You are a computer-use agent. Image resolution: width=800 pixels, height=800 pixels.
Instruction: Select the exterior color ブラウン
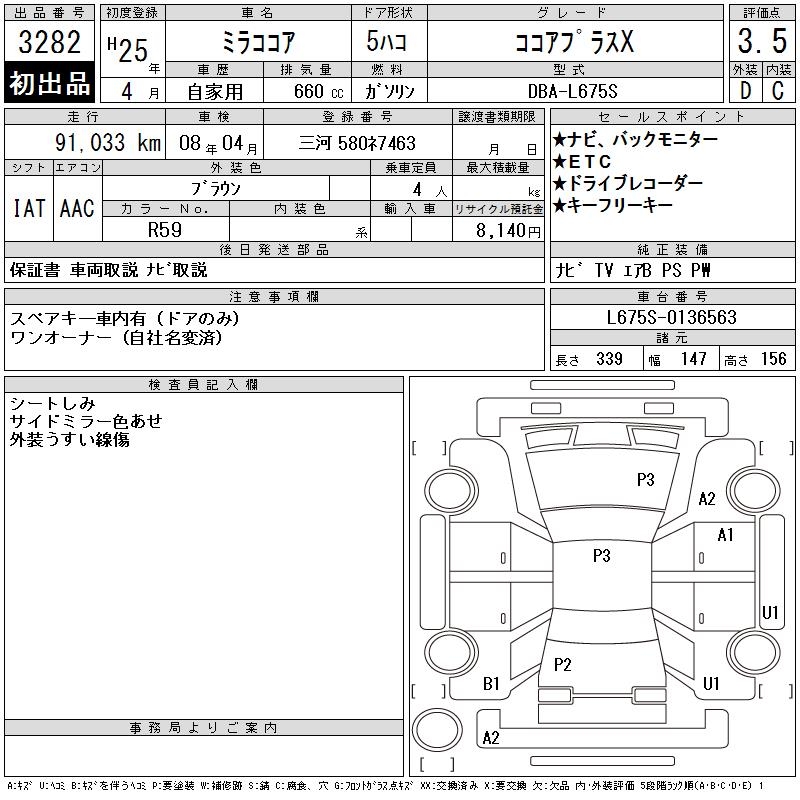click(215, 189)
